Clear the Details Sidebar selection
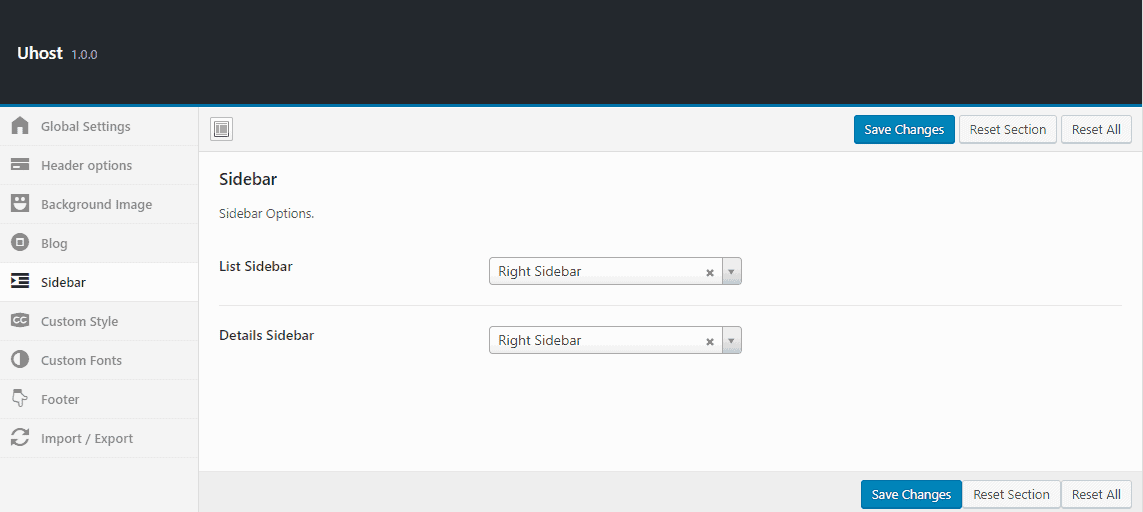This screenshot has height=512, width=1143. click(x=710, y=341)
